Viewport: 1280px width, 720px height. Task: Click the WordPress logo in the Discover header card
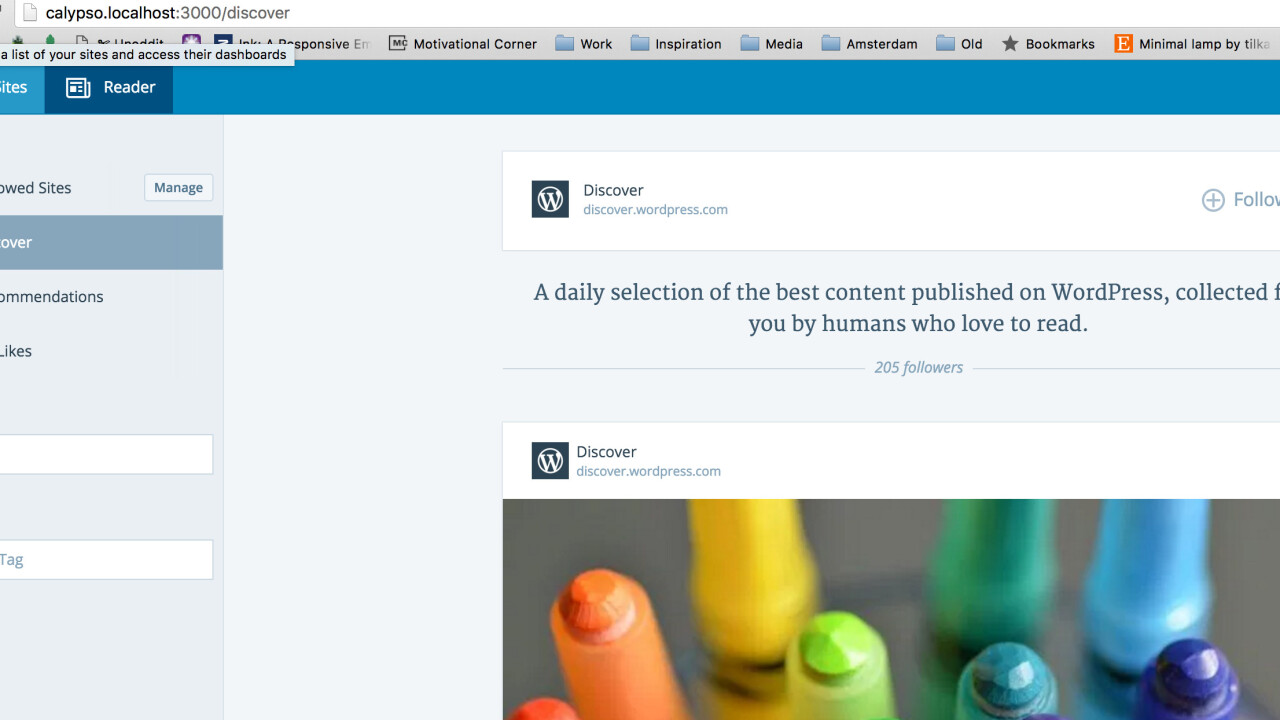550,199
